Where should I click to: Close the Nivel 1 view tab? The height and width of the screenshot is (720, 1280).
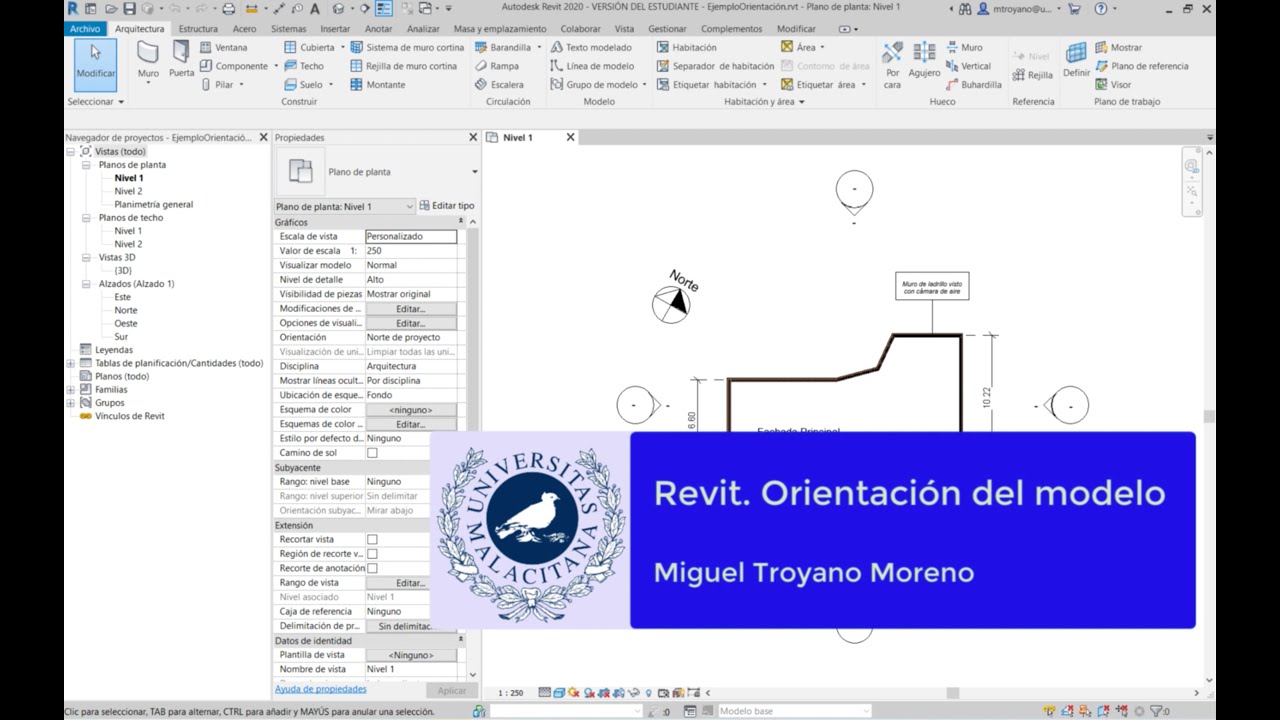(x=571, y=137)
